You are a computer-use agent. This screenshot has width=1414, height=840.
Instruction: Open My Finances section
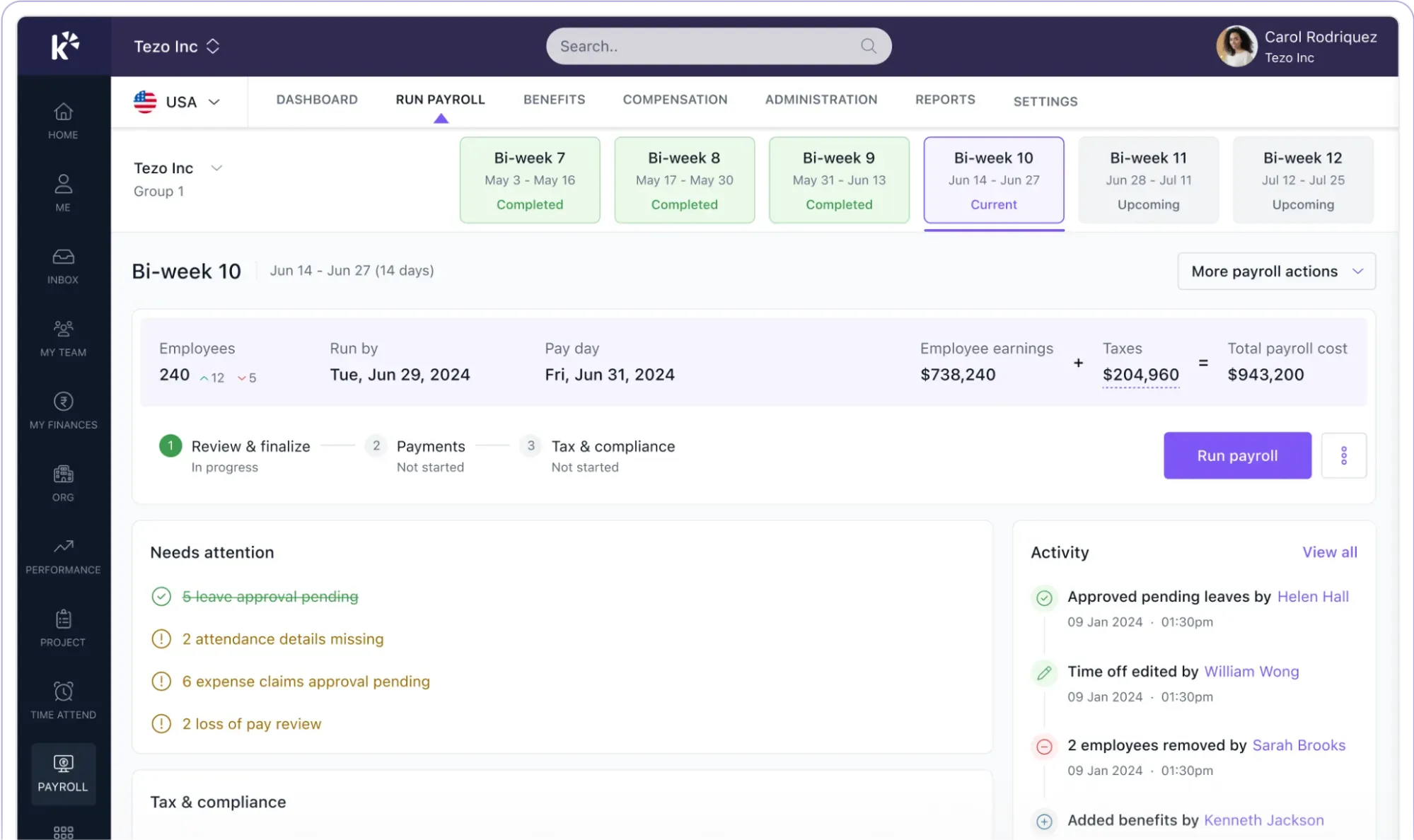[63, 410]
